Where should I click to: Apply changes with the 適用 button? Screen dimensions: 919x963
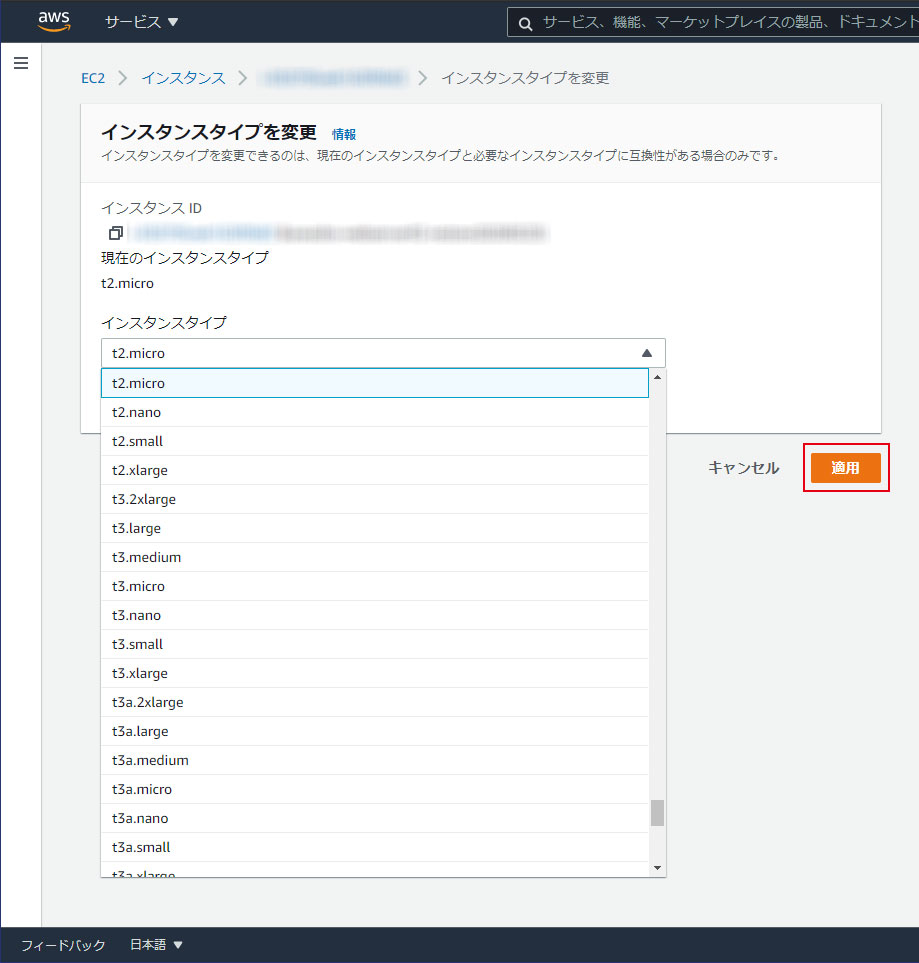[x=845, y=467]
